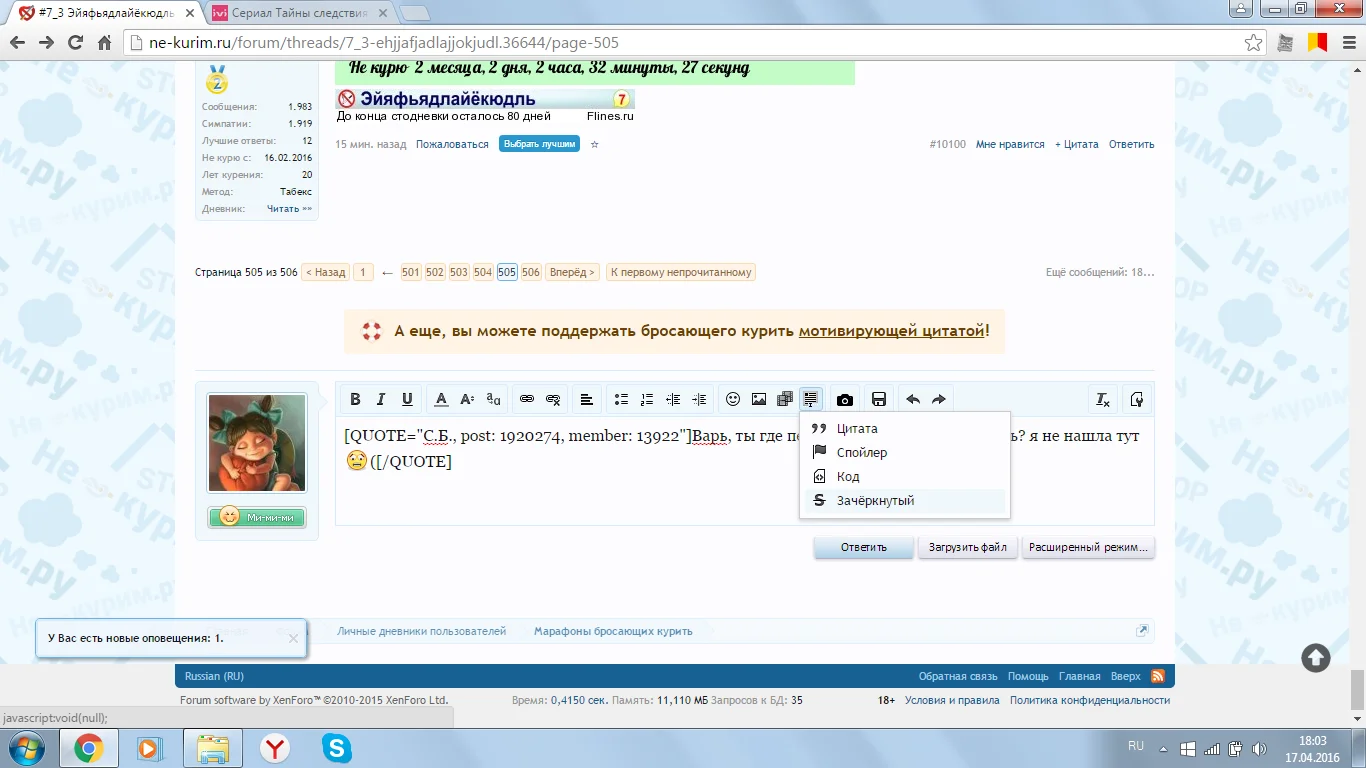Open Марафоны бросающих курить link
1366x768 pixels.
coord(613,631)
